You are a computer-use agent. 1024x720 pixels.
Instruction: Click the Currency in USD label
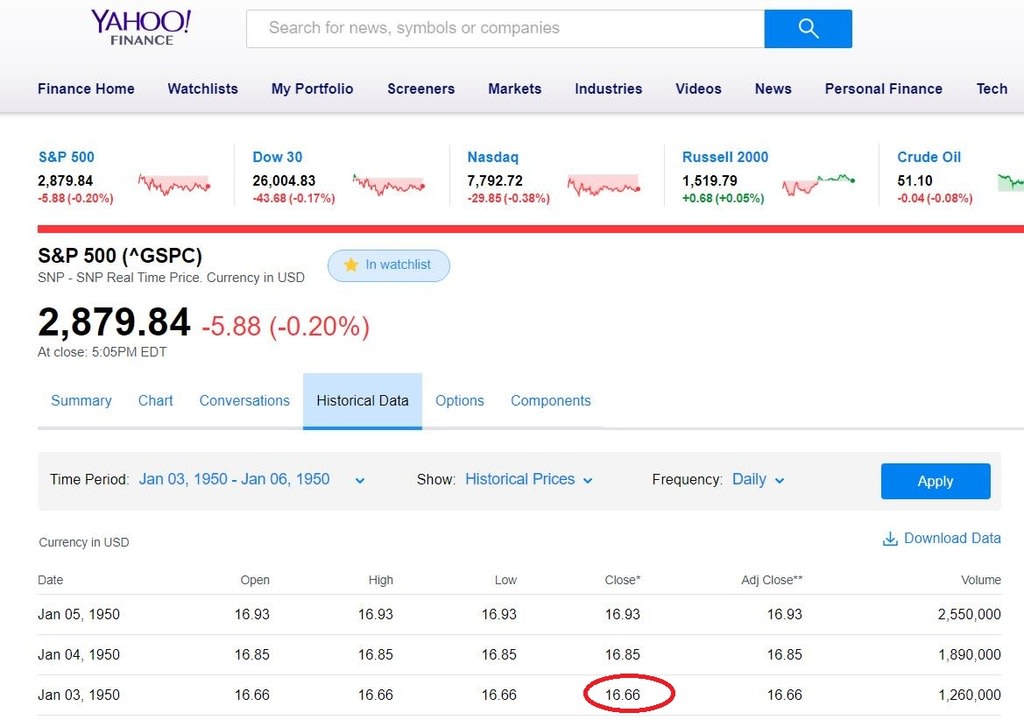[x=84, y=542]
